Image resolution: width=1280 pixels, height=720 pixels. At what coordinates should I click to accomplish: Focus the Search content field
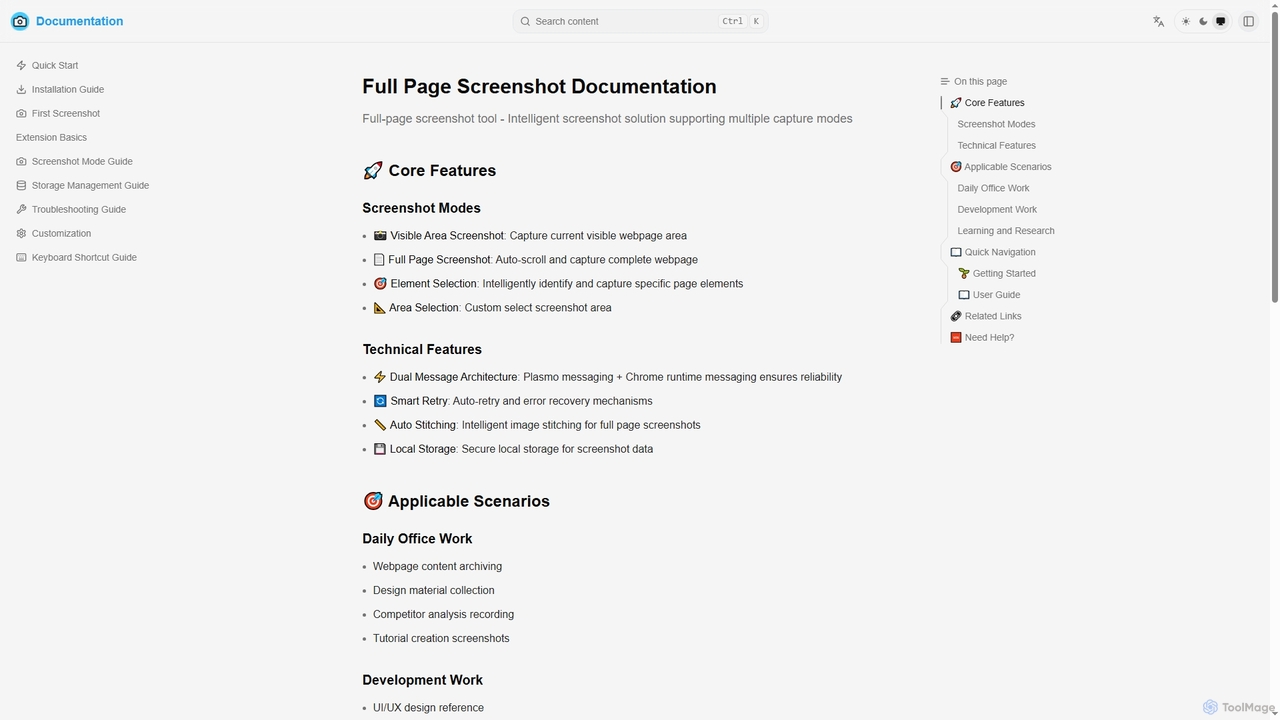pyautogui.click(x=640, y=21)
